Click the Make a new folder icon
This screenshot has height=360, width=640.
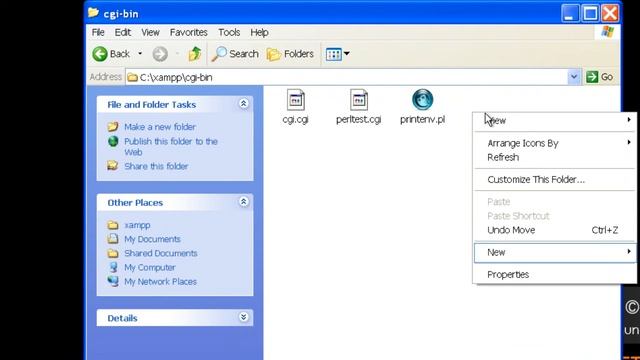(x=113, y=127)
